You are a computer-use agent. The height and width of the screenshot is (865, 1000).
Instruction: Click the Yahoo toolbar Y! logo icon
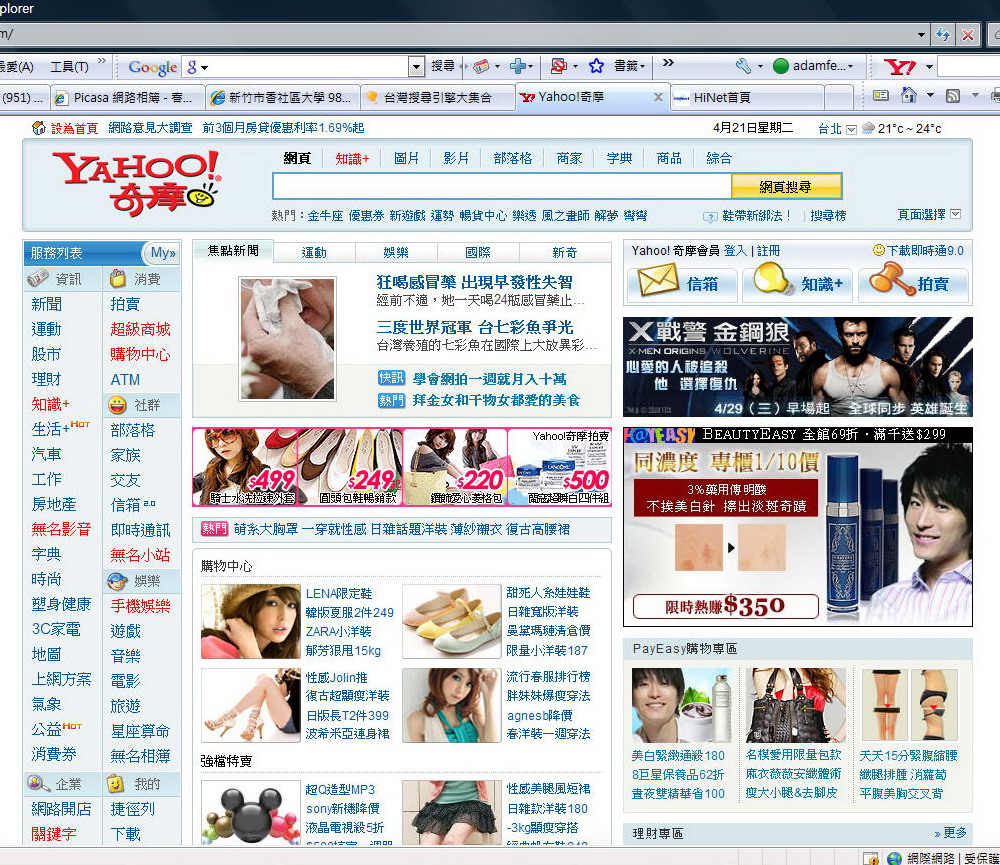click(899, 66)
